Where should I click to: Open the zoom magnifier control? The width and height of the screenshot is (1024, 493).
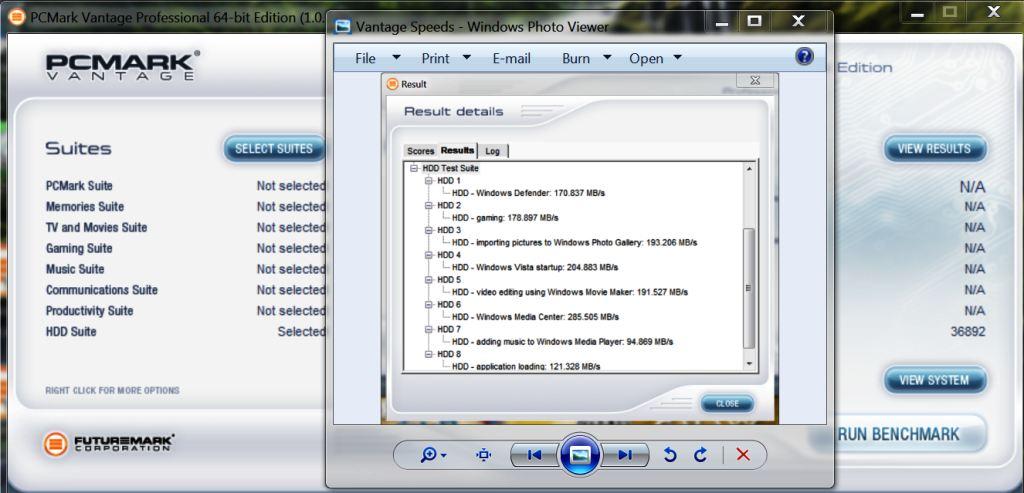433,455
